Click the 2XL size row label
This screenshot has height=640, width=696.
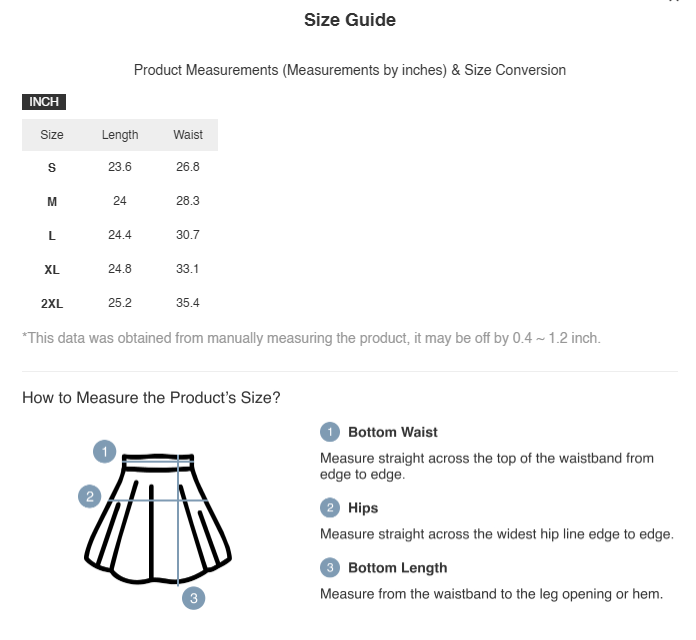52,304
